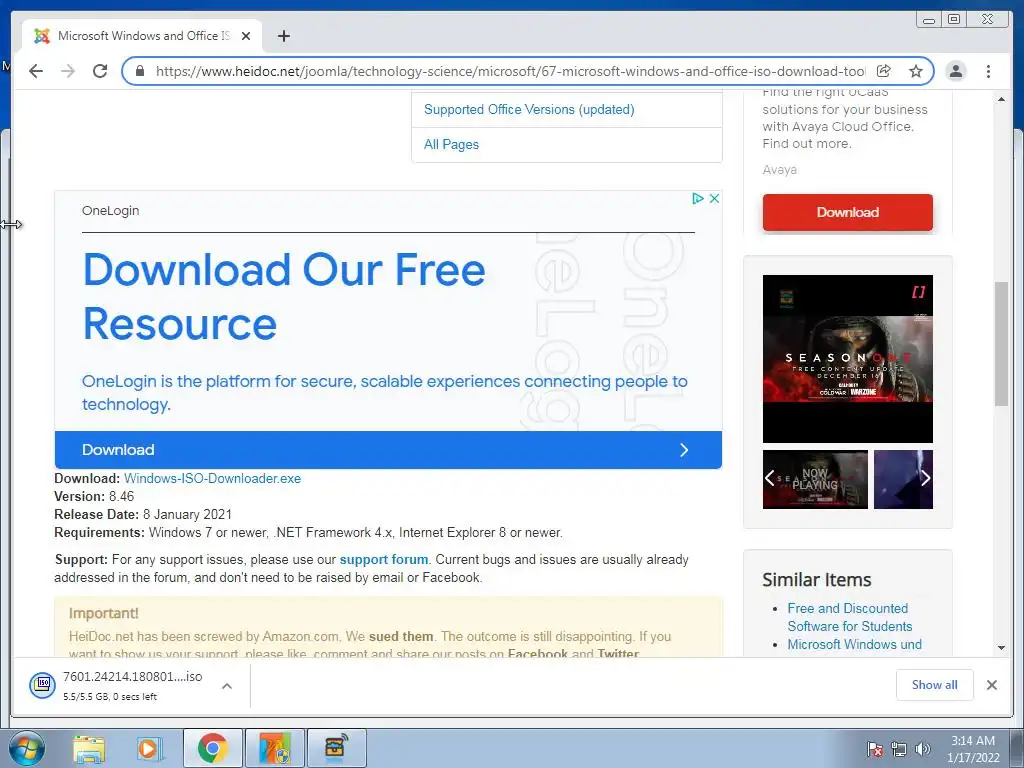Click the page scrollbar down arrow

1001,648
